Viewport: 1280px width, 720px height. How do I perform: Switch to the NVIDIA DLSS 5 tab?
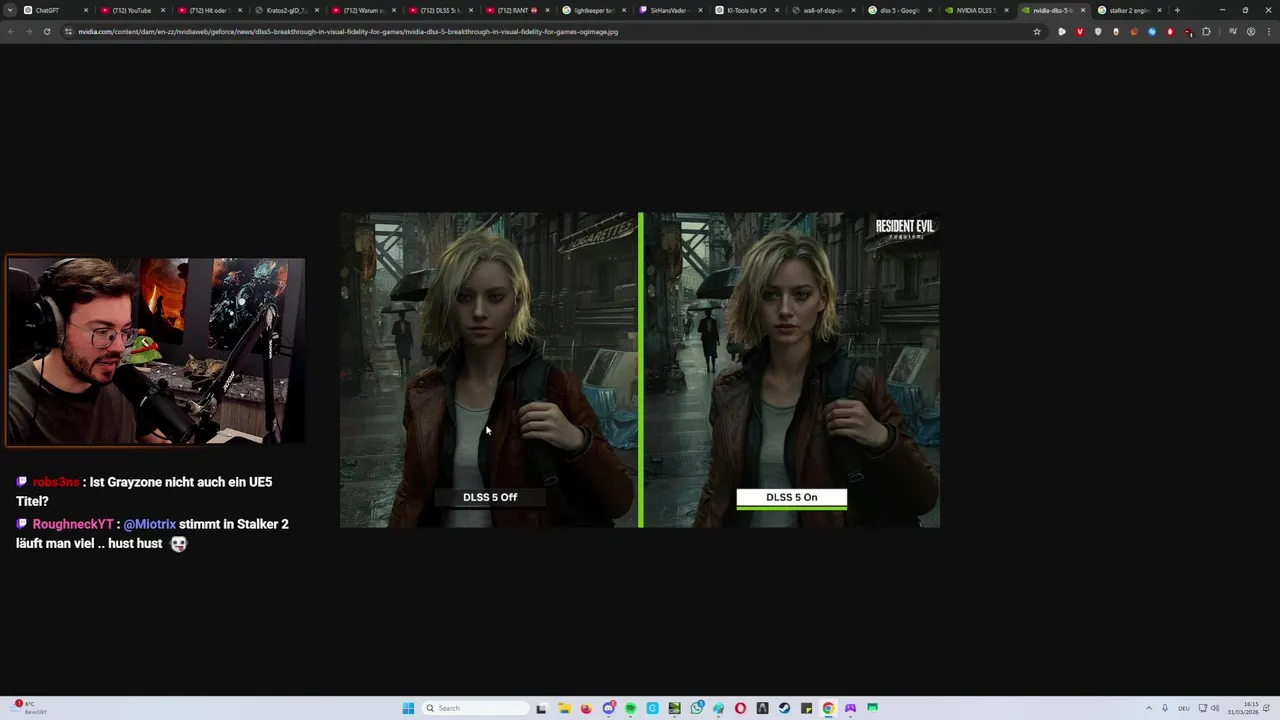coord(974,10)
